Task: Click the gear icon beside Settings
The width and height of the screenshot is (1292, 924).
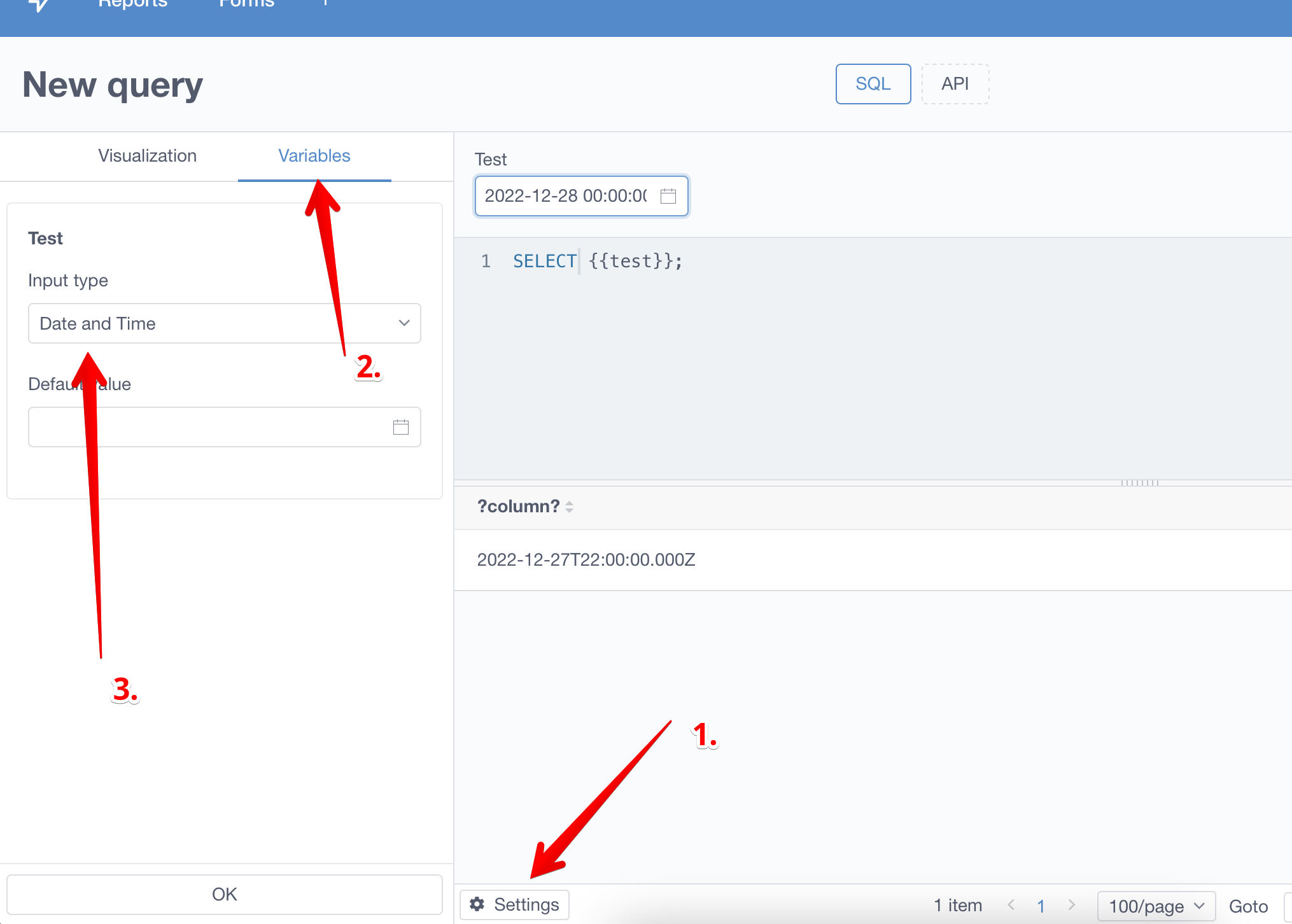Action: tap(477, 904)
